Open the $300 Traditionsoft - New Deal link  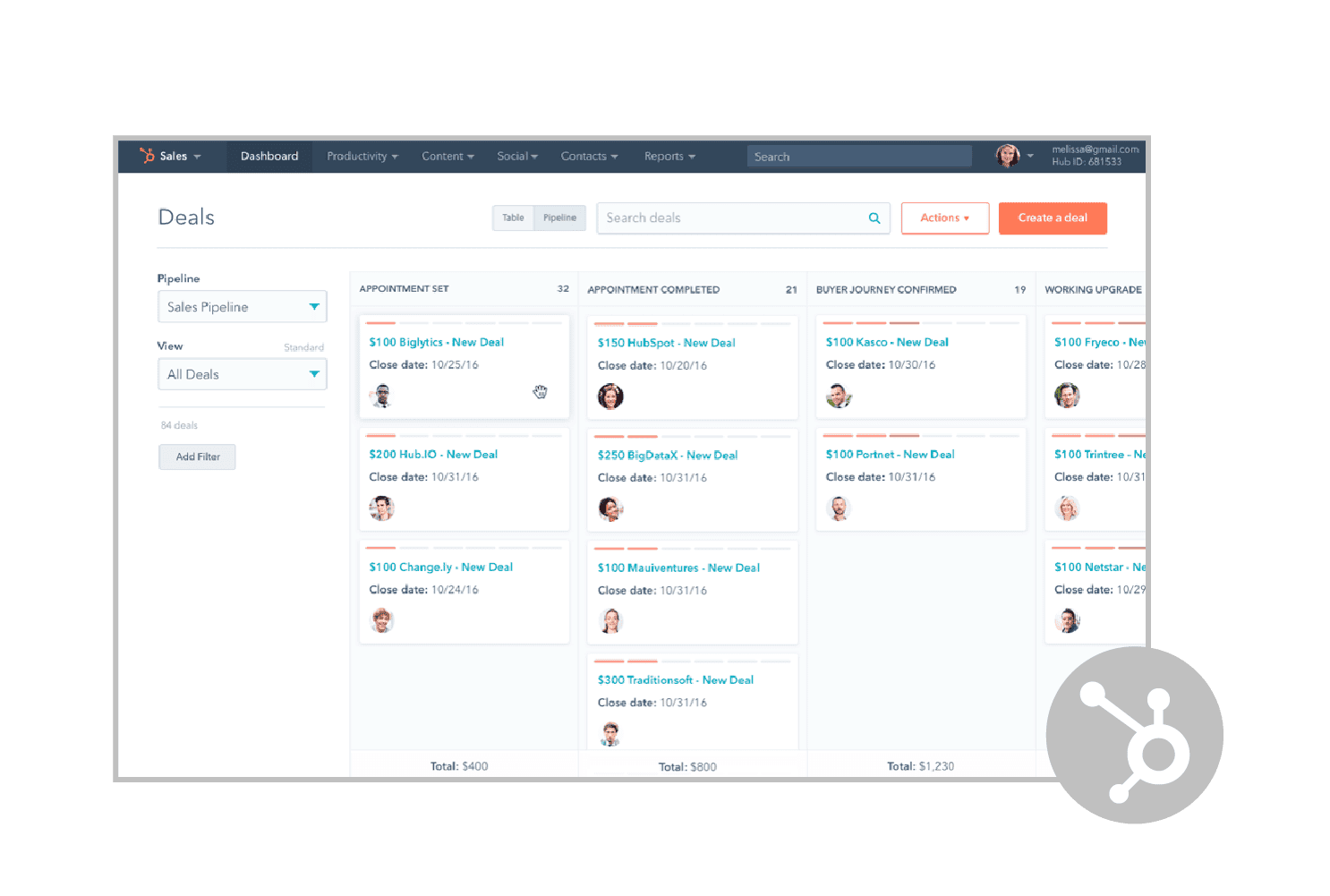(x=676, y=680)
